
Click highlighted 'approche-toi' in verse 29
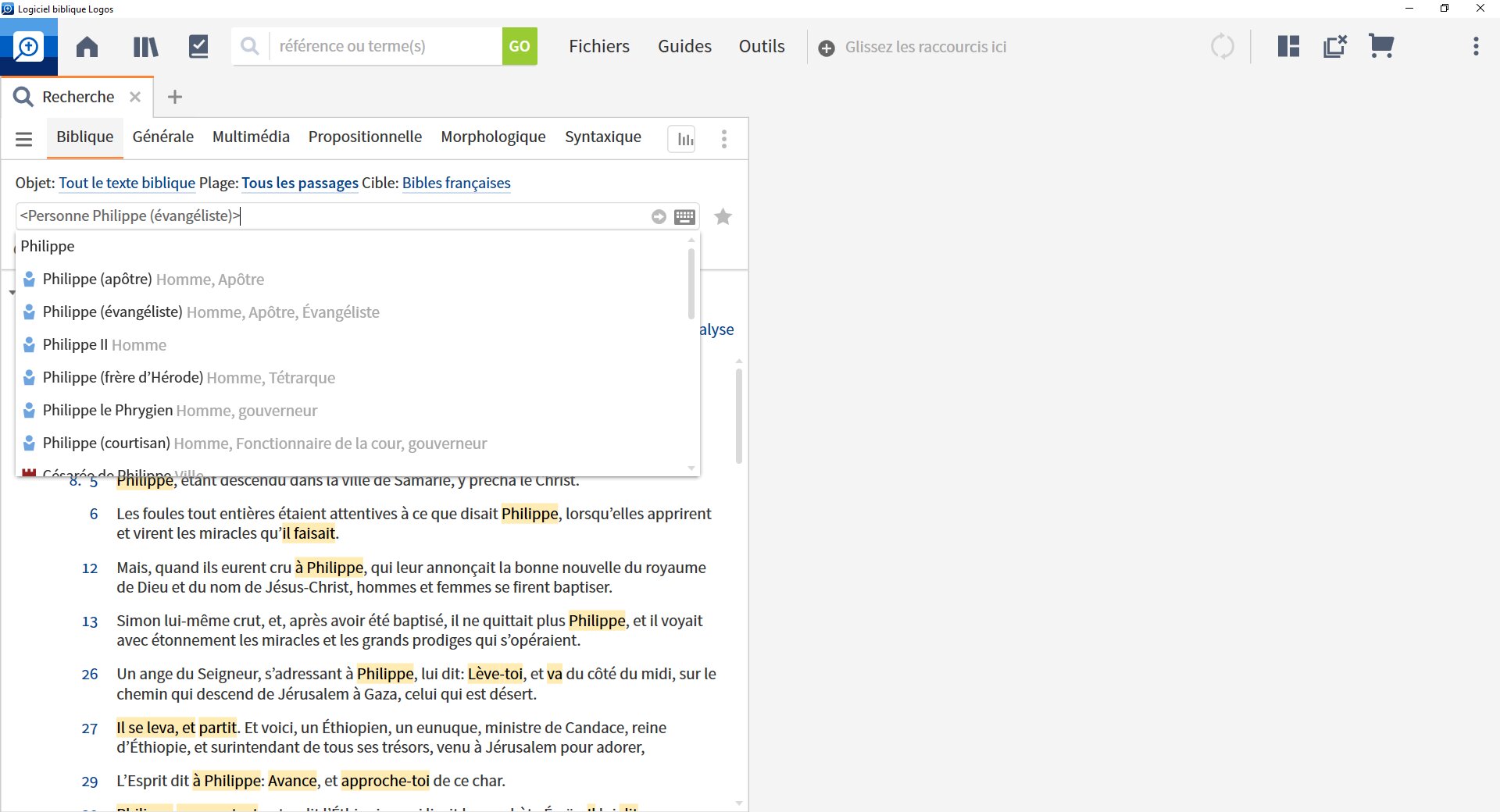pyautogui.click(x=385, y=781)
